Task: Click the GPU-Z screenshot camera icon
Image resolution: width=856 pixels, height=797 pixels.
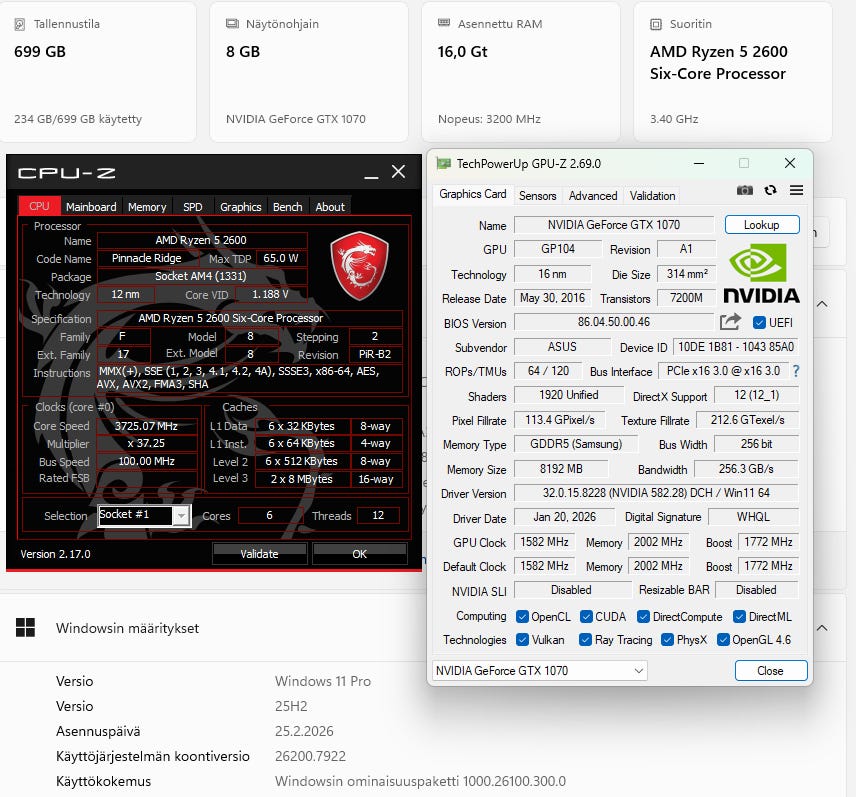Action: (745, 190)
